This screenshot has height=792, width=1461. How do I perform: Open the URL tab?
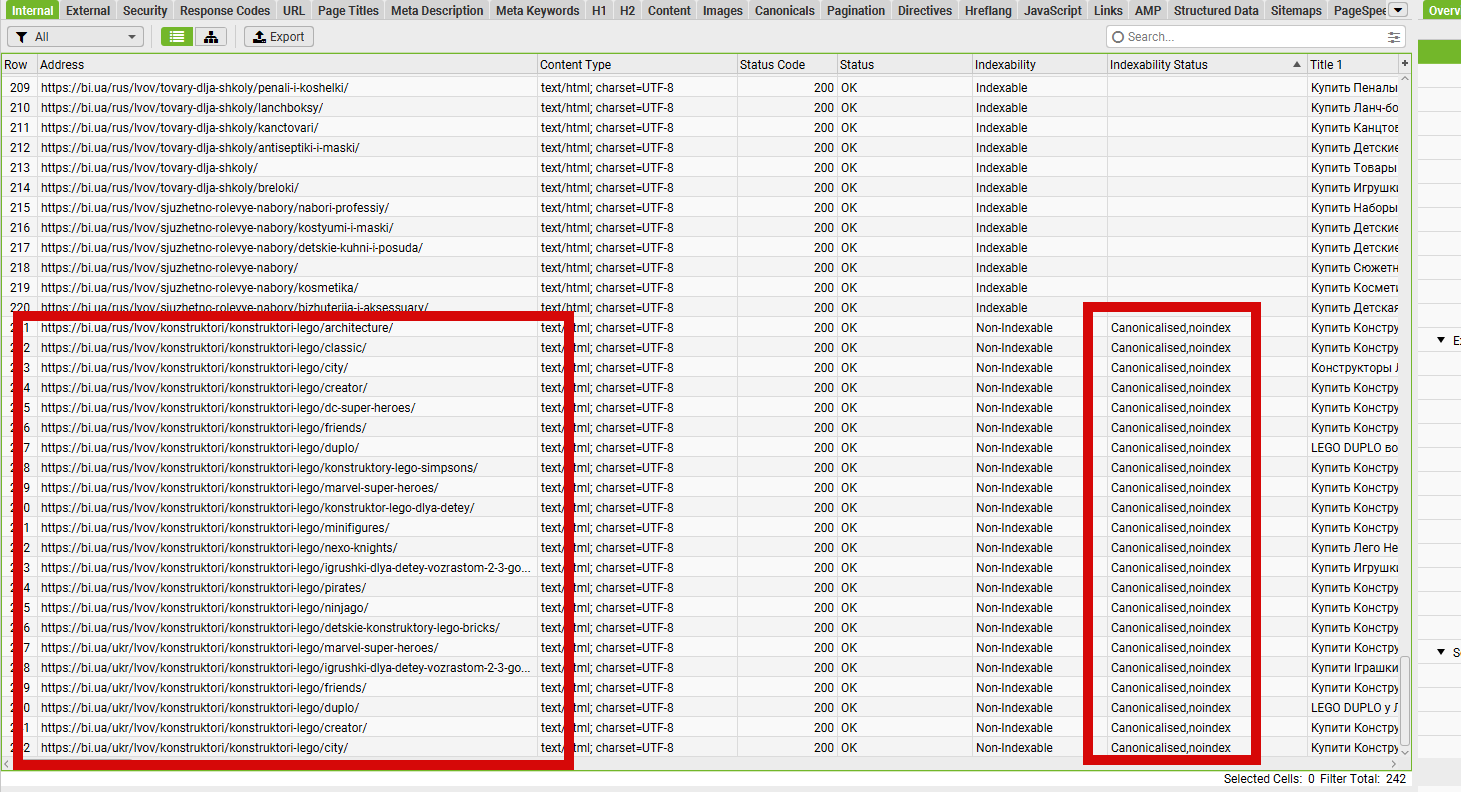coord(294,11)
